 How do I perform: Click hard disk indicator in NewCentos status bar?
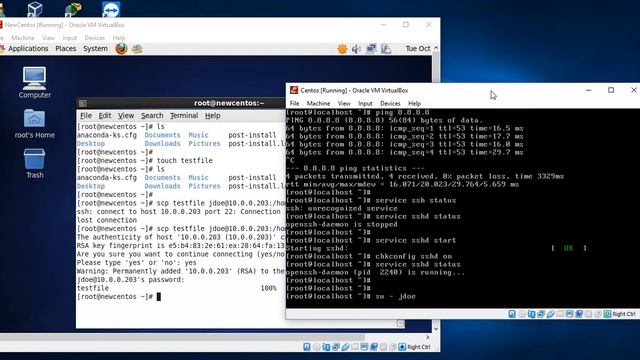[307, 347]
